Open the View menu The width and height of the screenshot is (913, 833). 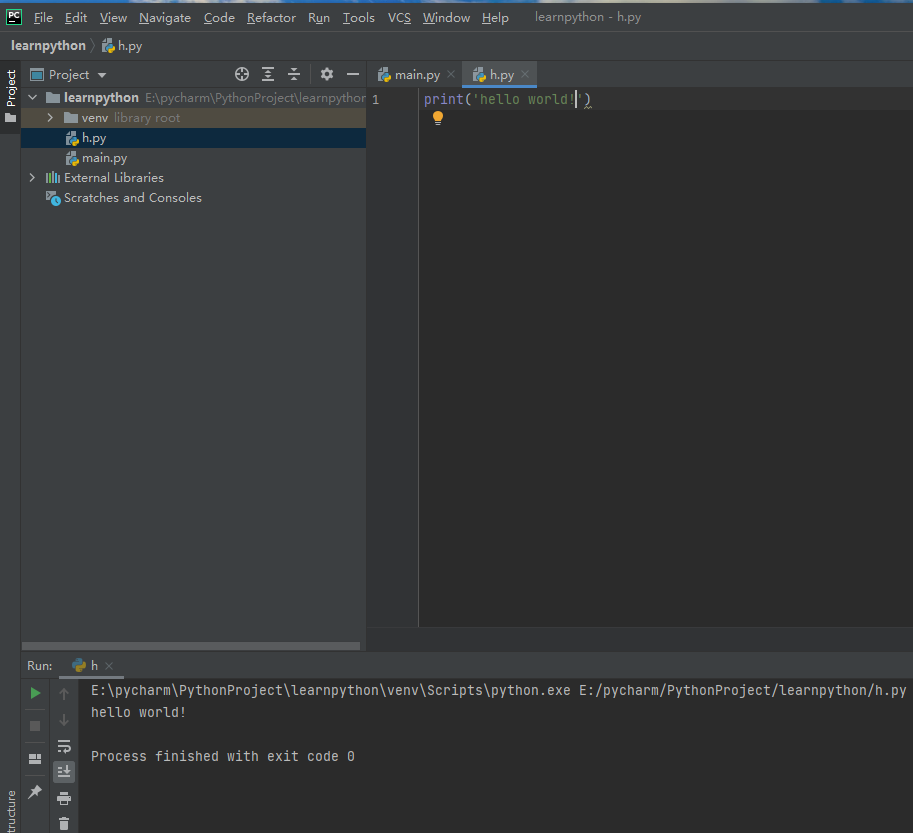[x=113, y=18]
